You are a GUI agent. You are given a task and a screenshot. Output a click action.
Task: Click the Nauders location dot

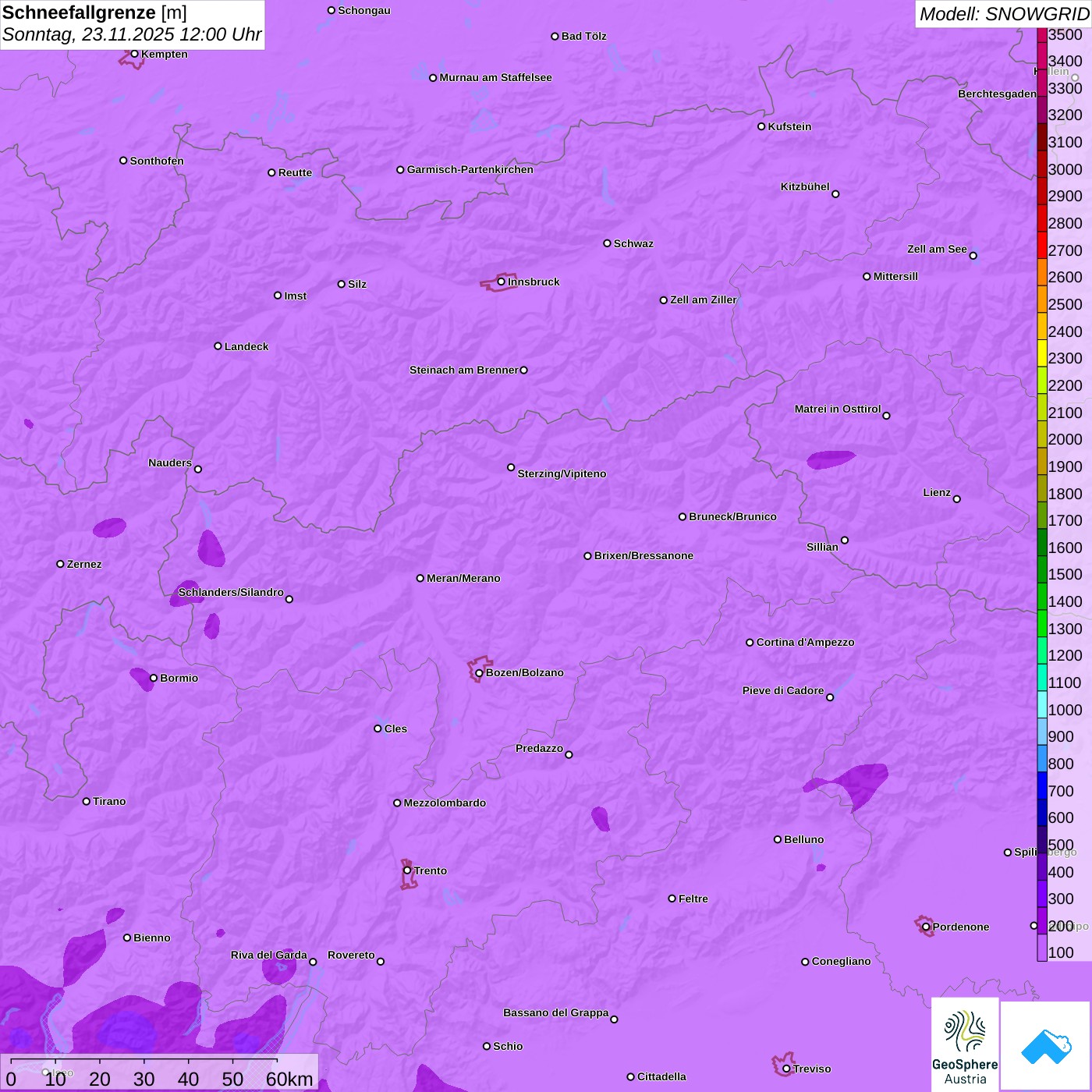click(198, 470)
